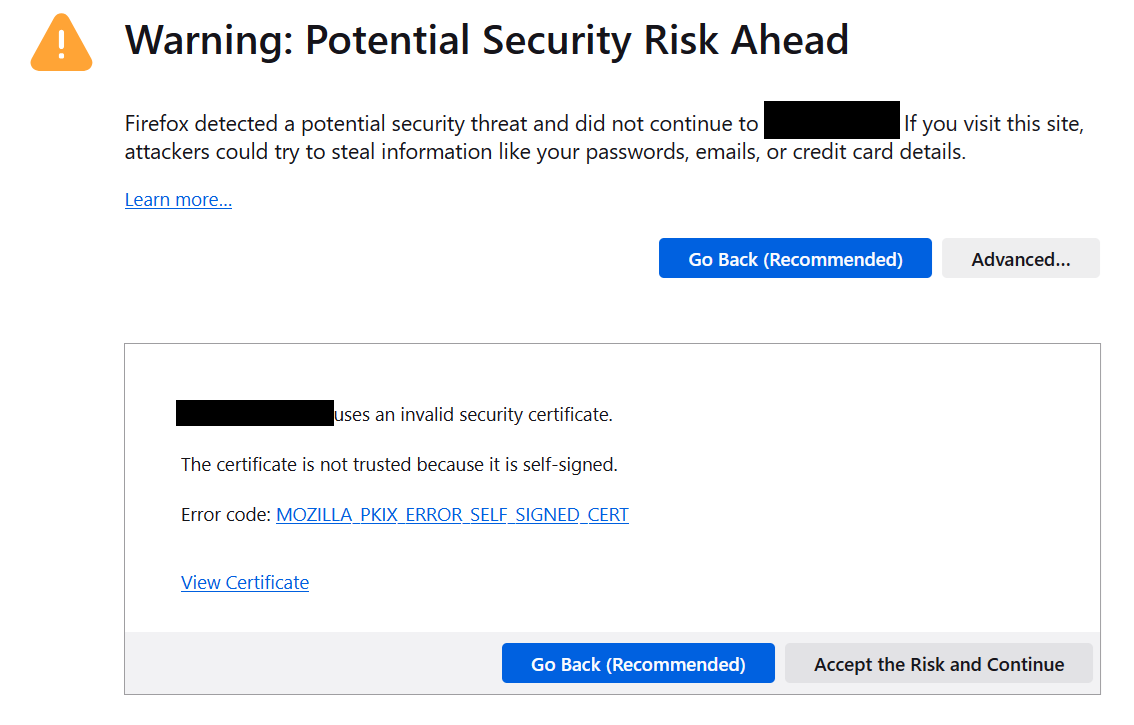Choose Accept the Risk and Continue
The height and width of the screenshot is (725, 1134).
tap(939, 663)
